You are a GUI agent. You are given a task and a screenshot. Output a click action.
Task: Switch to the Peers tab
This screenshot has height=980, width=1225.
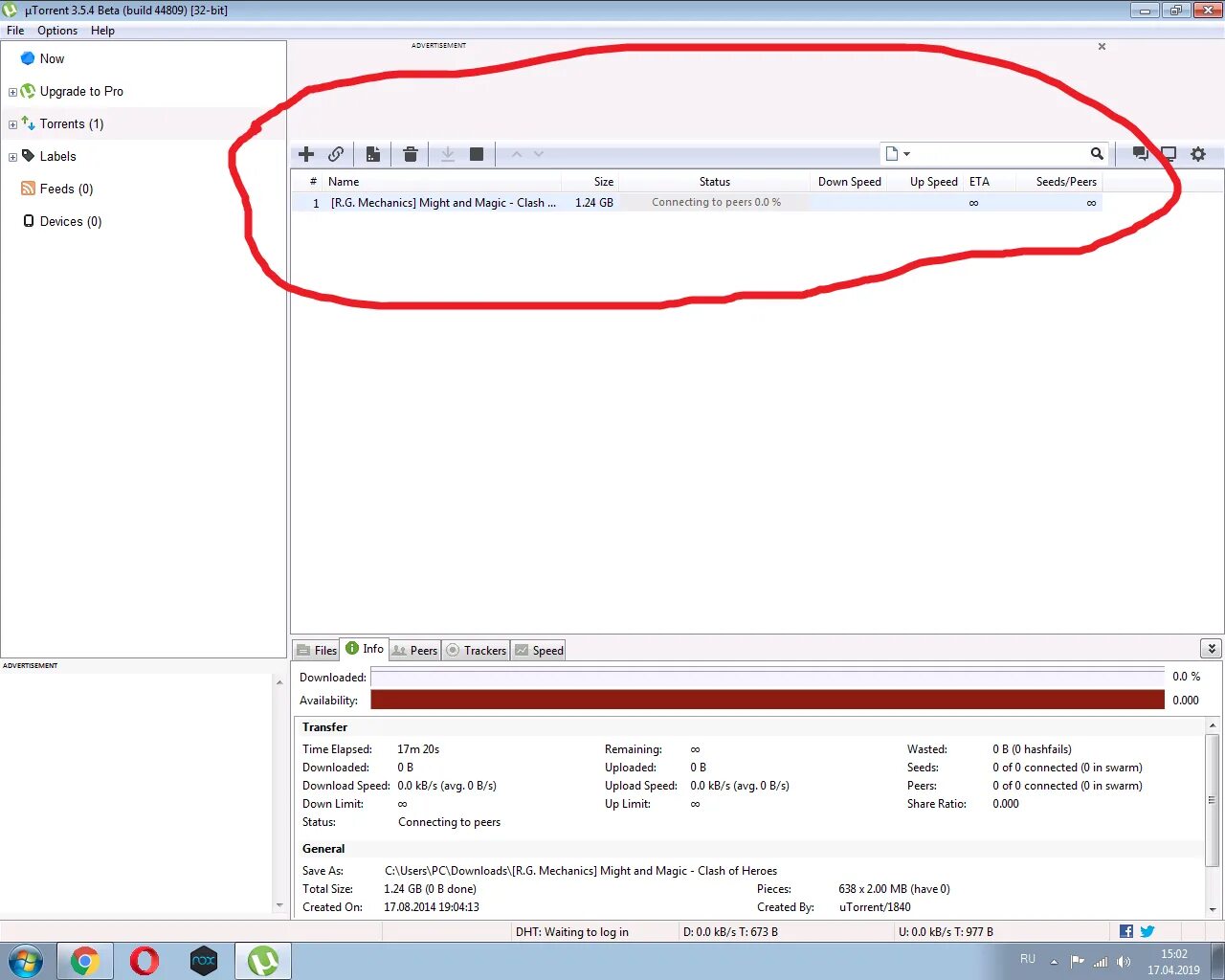click(x=415, y=650)
